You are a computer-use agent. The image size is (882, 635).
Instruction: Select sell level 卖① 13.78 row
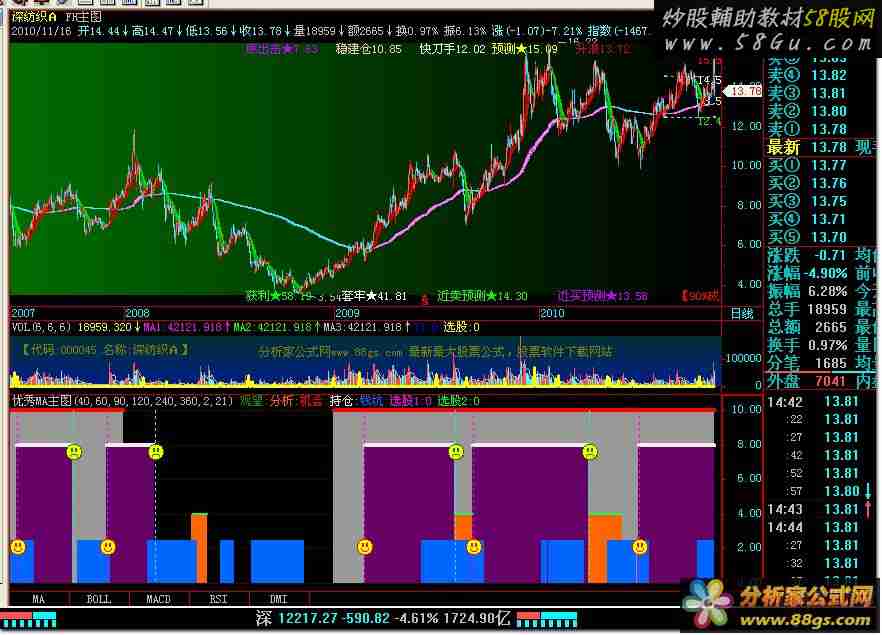click(808, 129)
